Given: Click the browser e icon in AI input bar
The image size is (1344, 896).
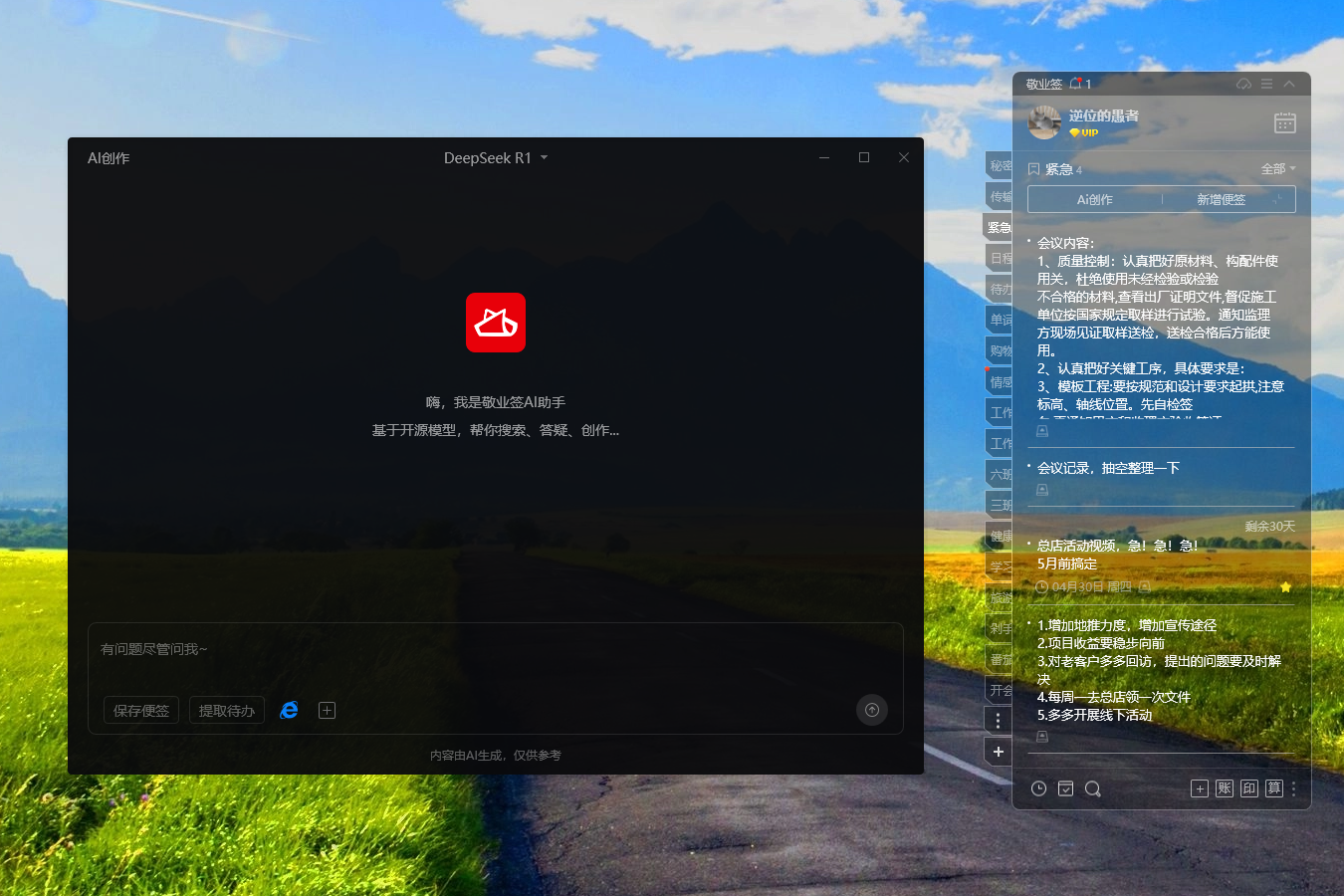Looking at the screenshot, I should pos(289,710).
